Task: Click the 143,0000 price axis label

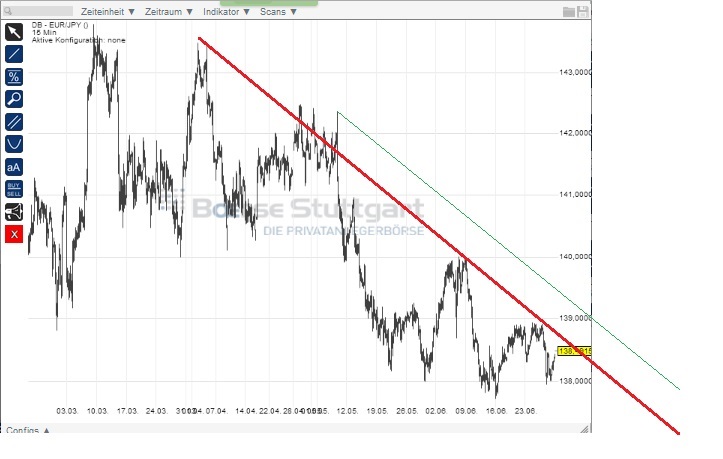Action: (575, 72)
